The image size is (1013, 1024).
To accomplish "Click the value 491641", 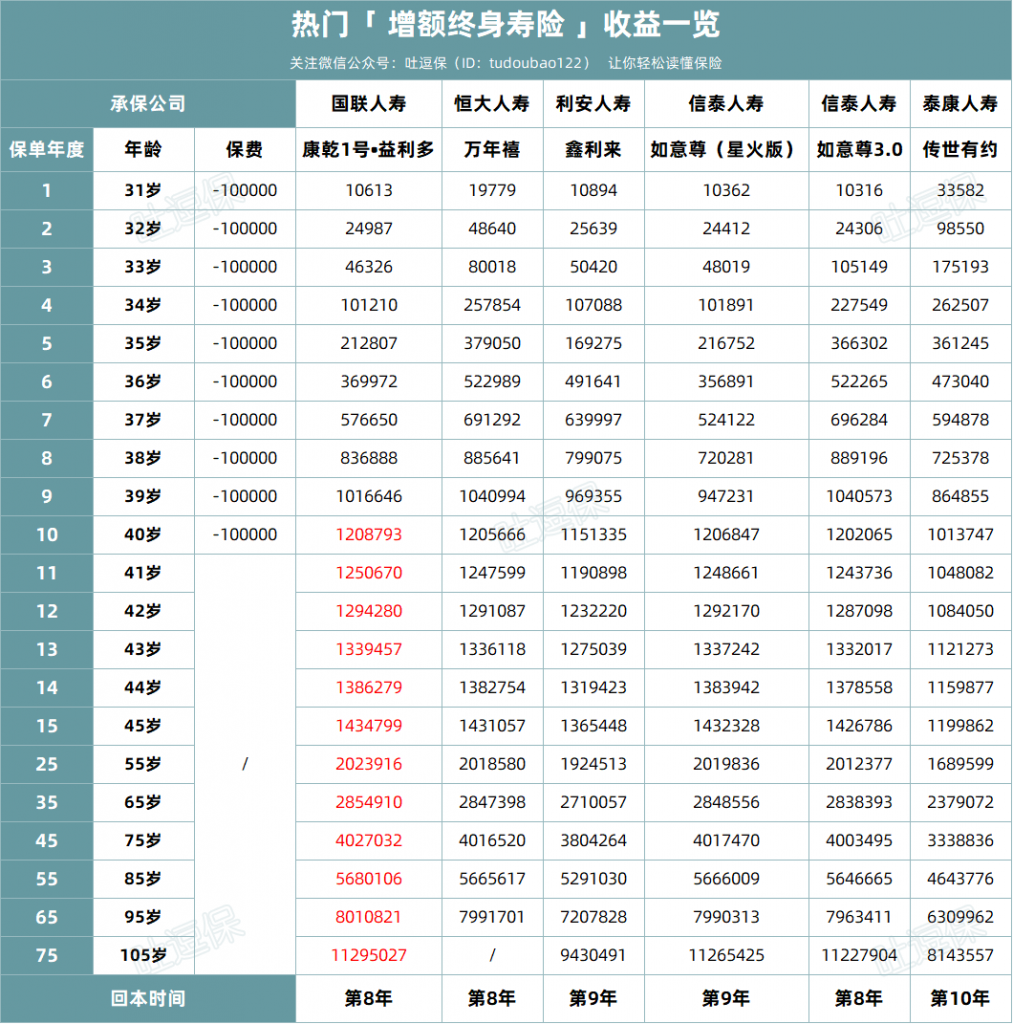I will click(x=593, y=381).
